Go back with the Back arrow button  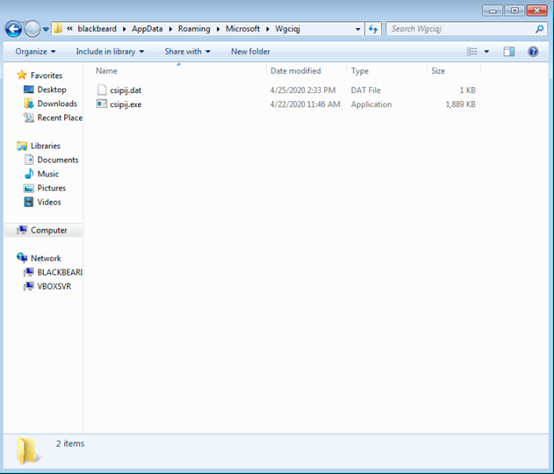point(14,29)
